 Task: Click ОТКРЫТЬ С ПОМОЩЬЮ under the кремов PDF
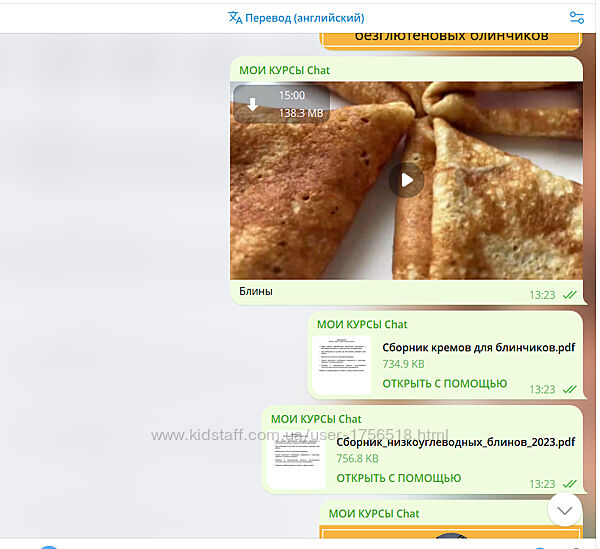click(x=444, y=384)
